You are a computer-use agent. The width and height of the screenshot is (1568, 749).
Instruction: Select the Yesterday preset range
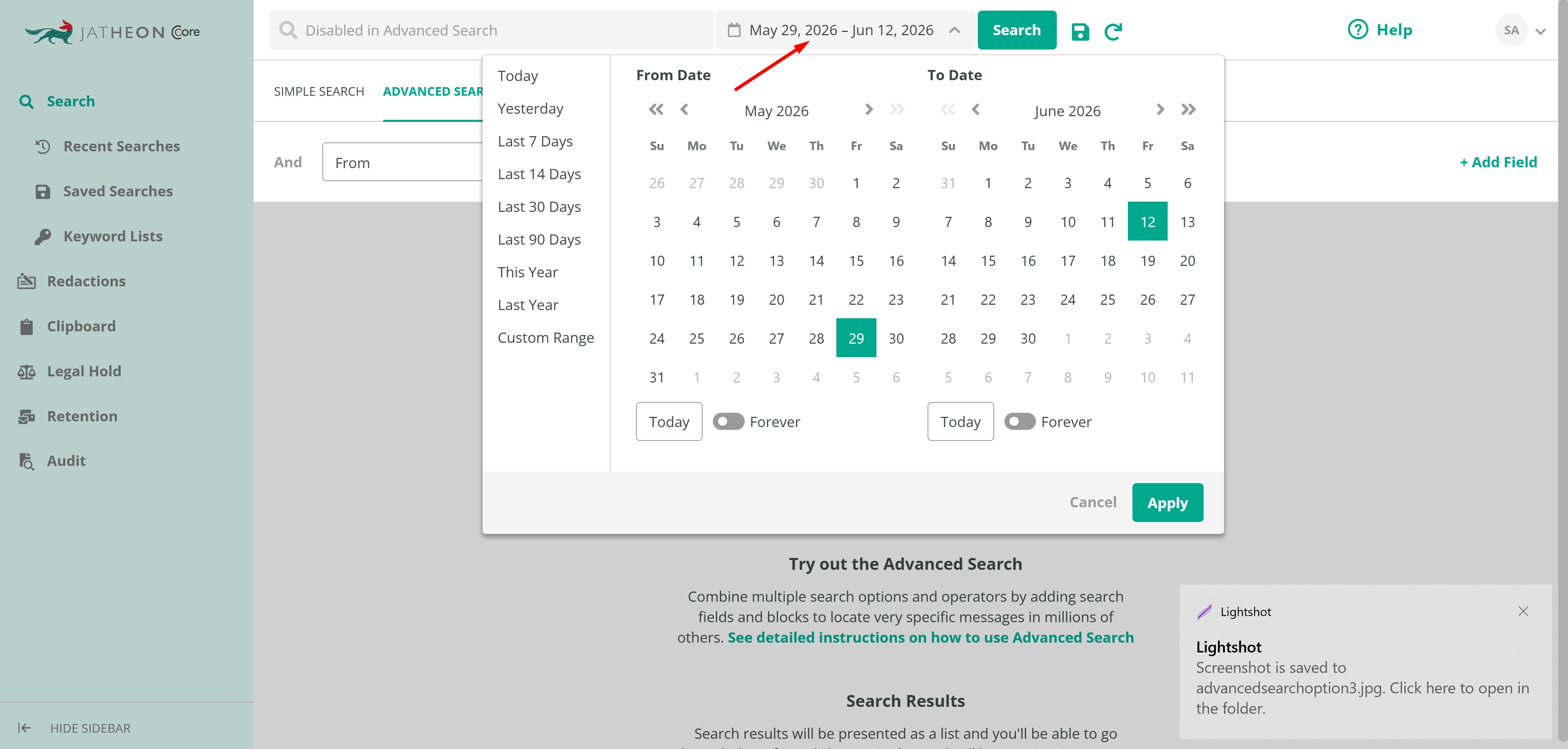coord(531,108)
